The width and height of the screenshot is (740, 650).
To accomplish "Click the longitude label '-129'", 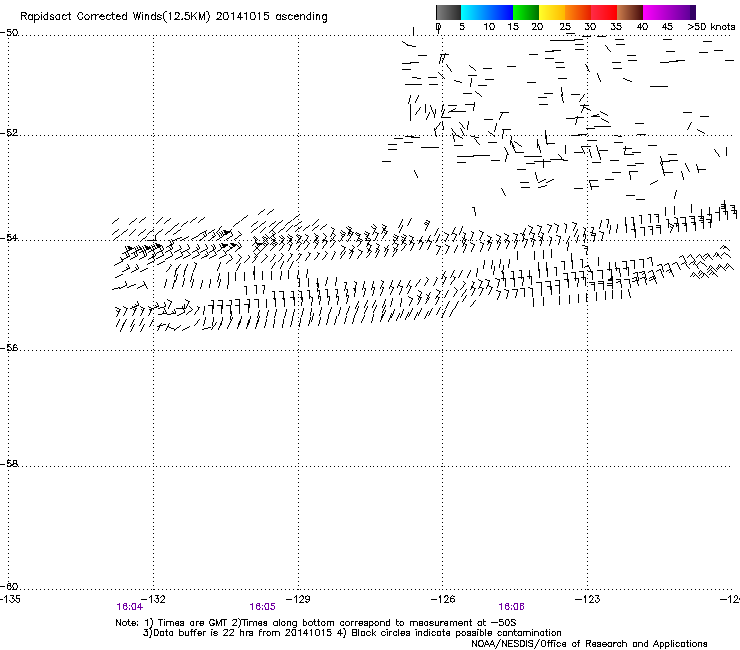I will point(298,599).
